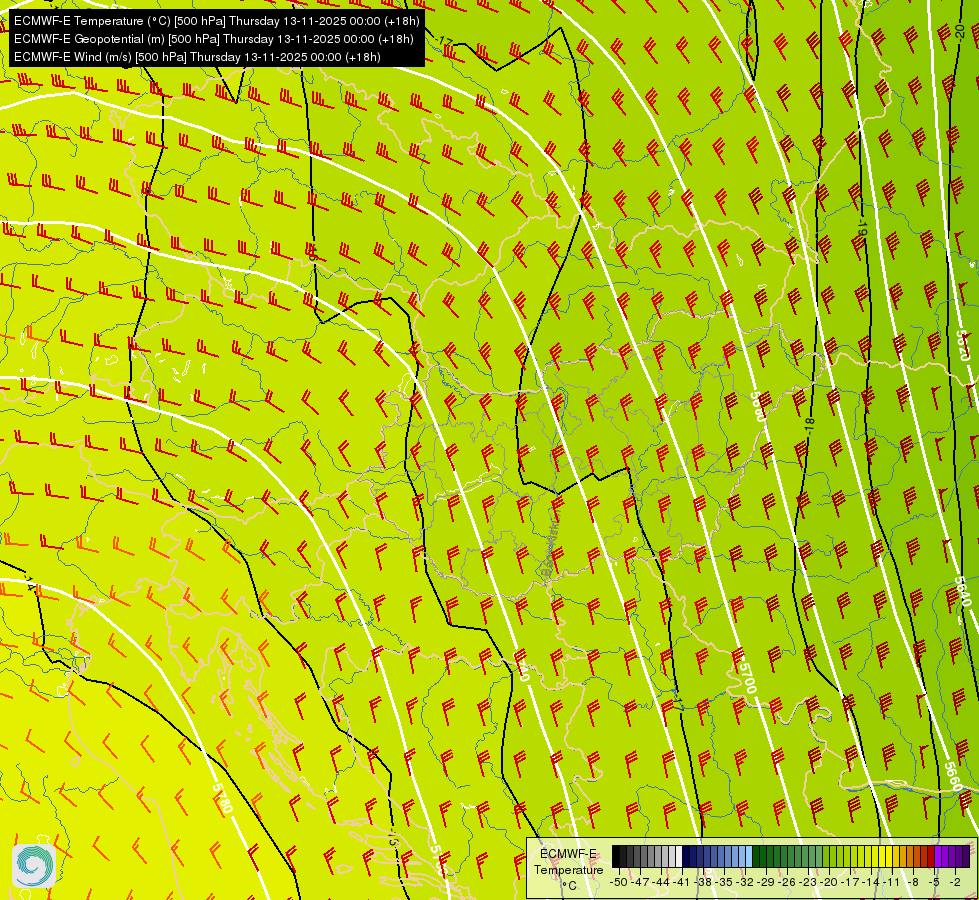
Task: Select the ECMWF-E Geopotential 500 hPa title line
Action: click(x=214, y=39)
